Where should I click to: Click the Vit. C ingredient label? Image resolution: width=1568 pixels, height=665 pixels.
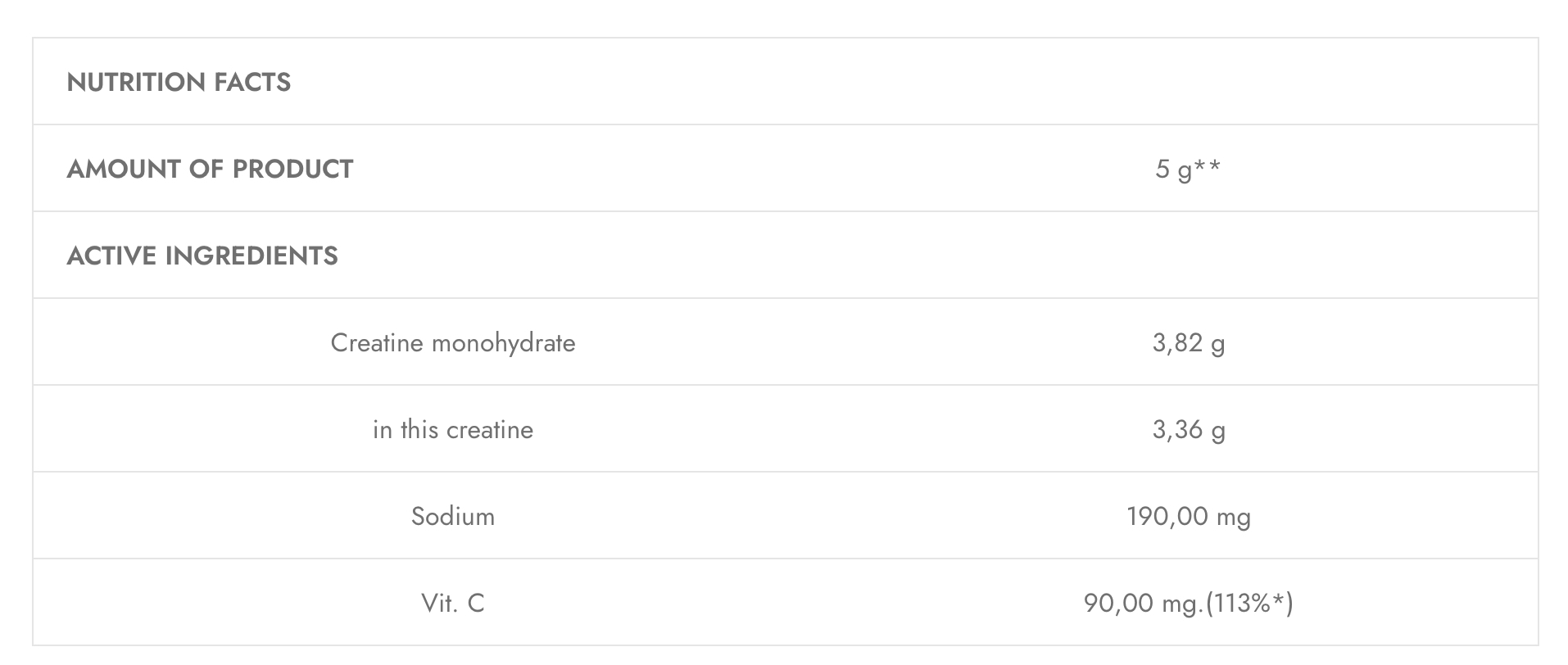click(453, 603)
